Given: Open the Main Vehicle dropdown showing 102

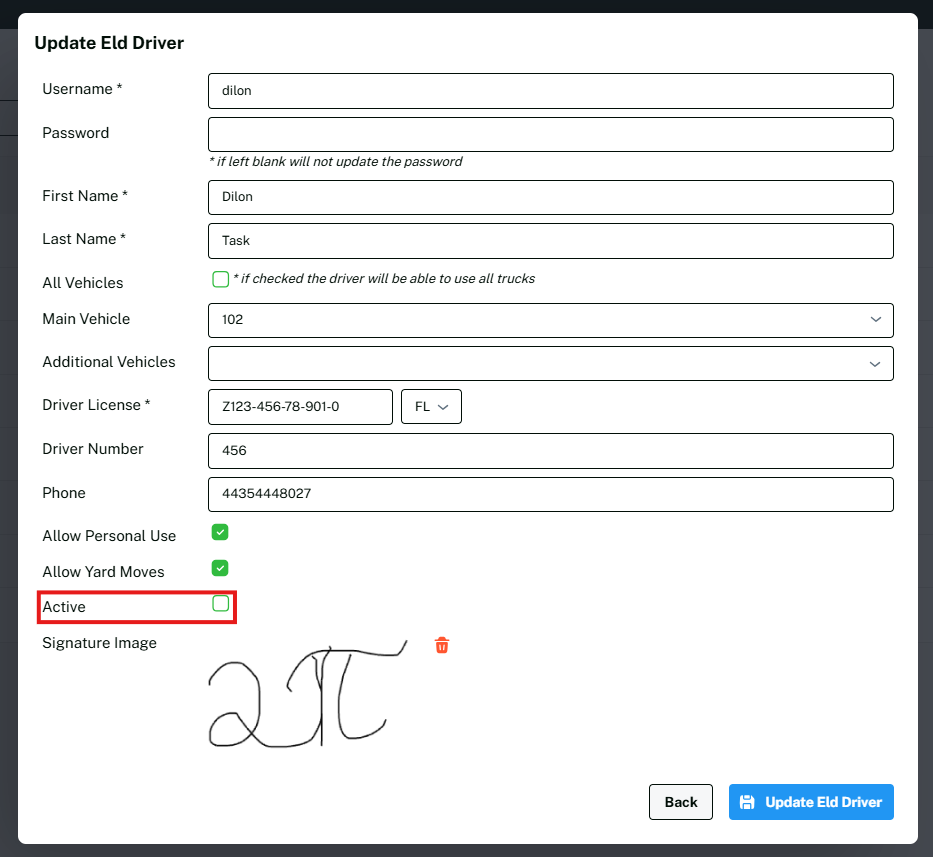Looking at the screenshot, I should pyautogui.click(x=550, y=320).
